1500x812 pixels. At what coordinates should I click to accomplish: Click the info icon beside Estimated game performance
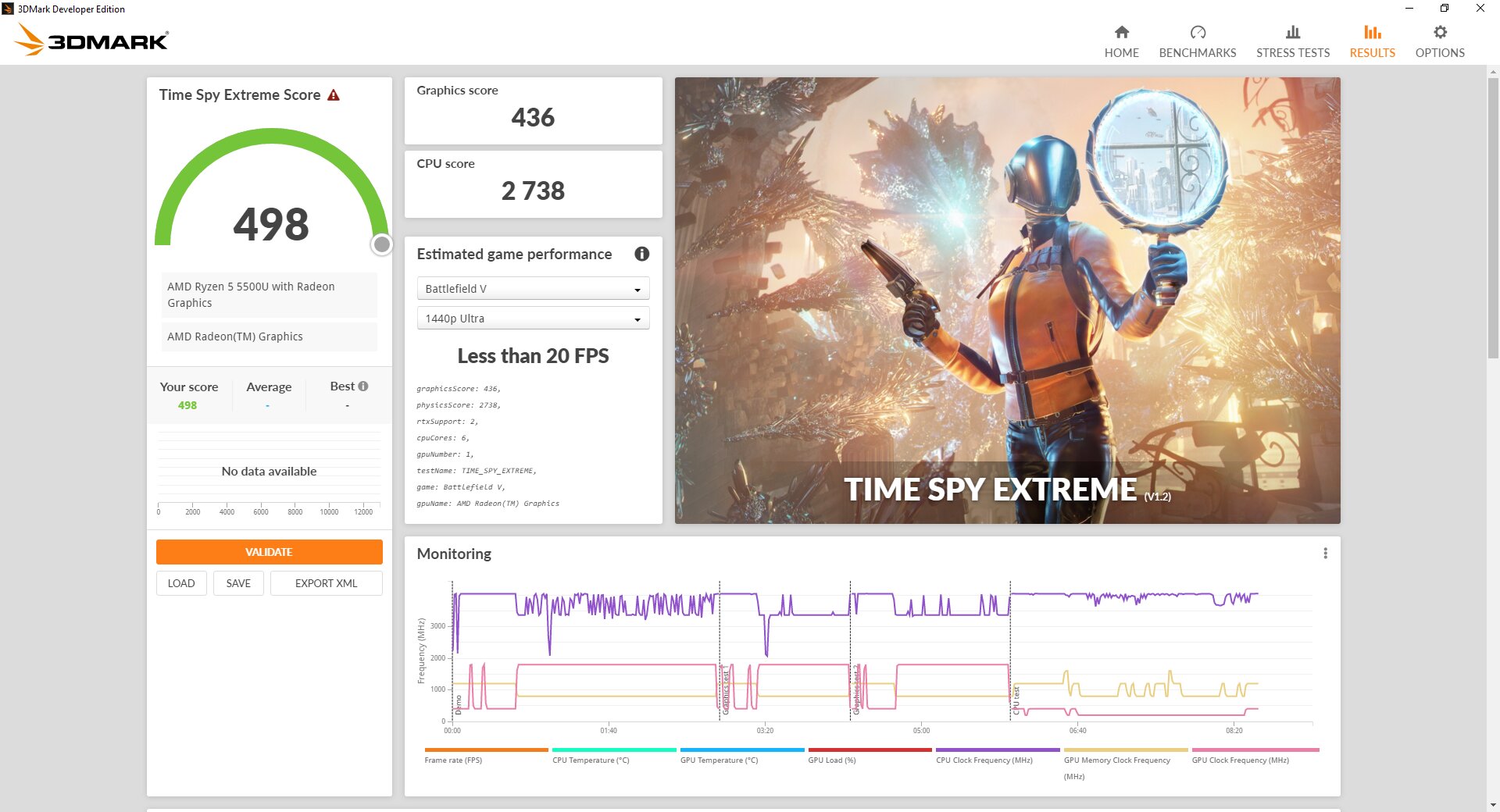pyautogui.click(x=642, y=254)
